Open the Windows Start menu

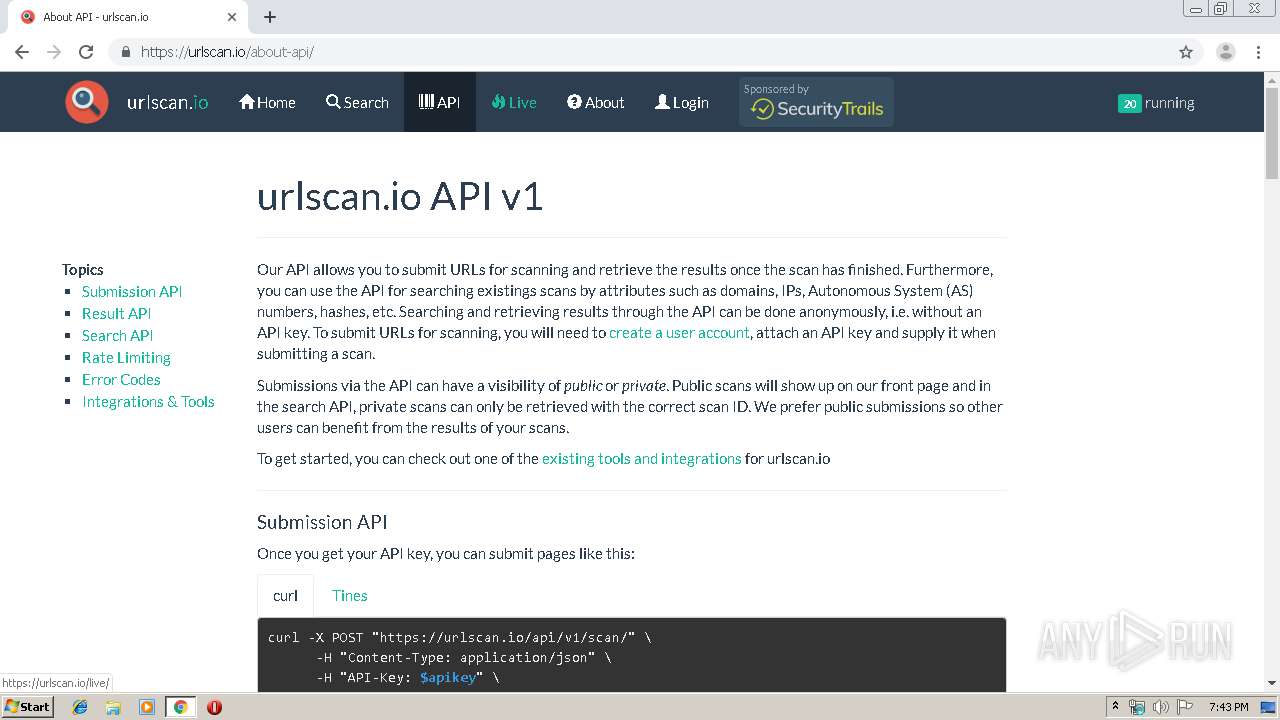(27, 707)
